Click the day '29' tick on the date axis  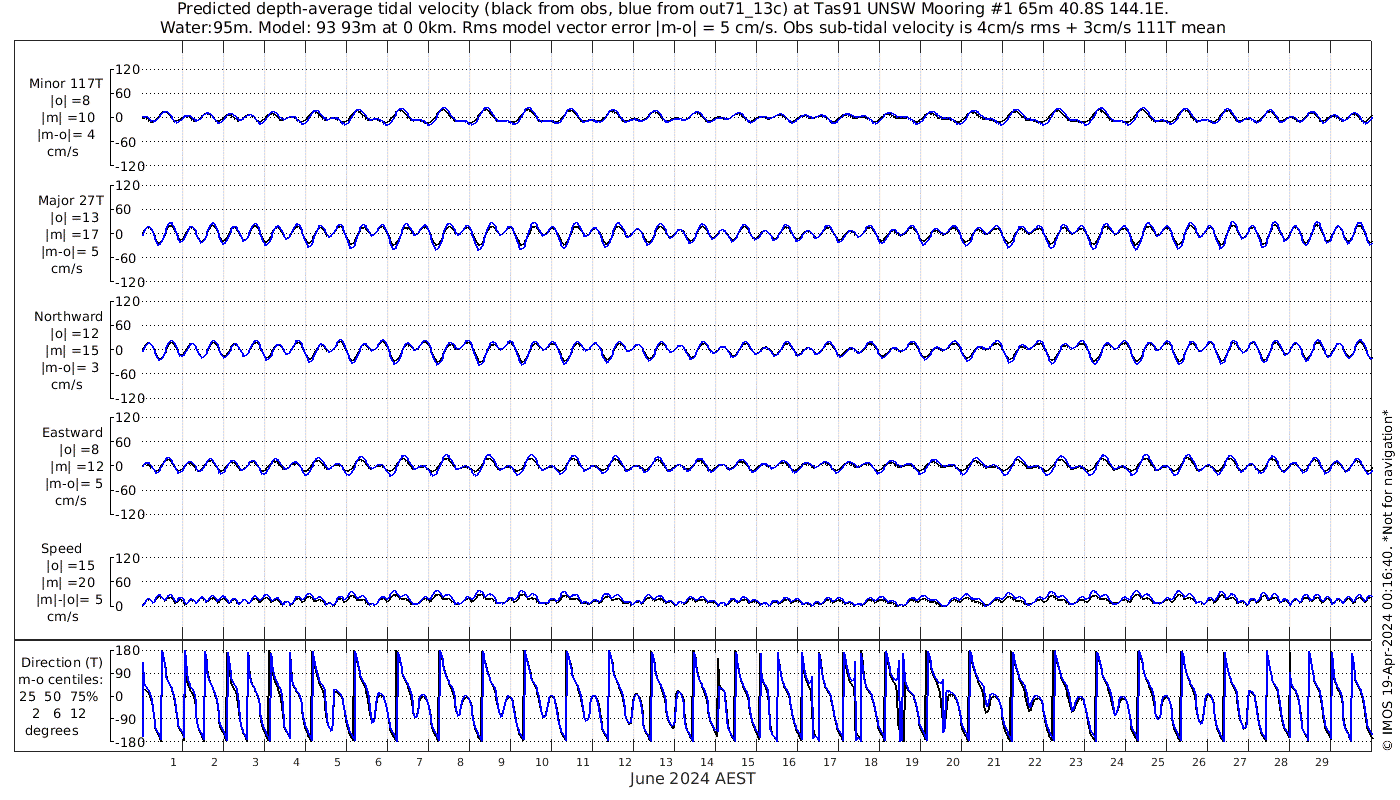(1321, 762)
